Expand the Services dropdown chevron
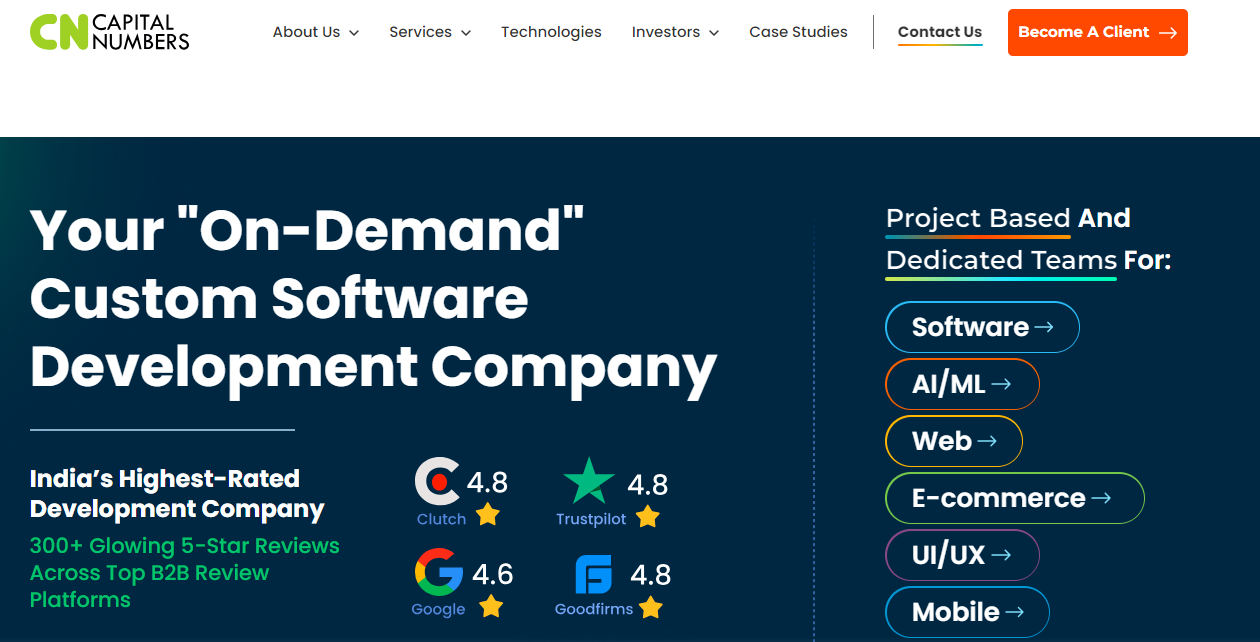The height and width of the screenshot is (642, 1260). pos(466,33)
